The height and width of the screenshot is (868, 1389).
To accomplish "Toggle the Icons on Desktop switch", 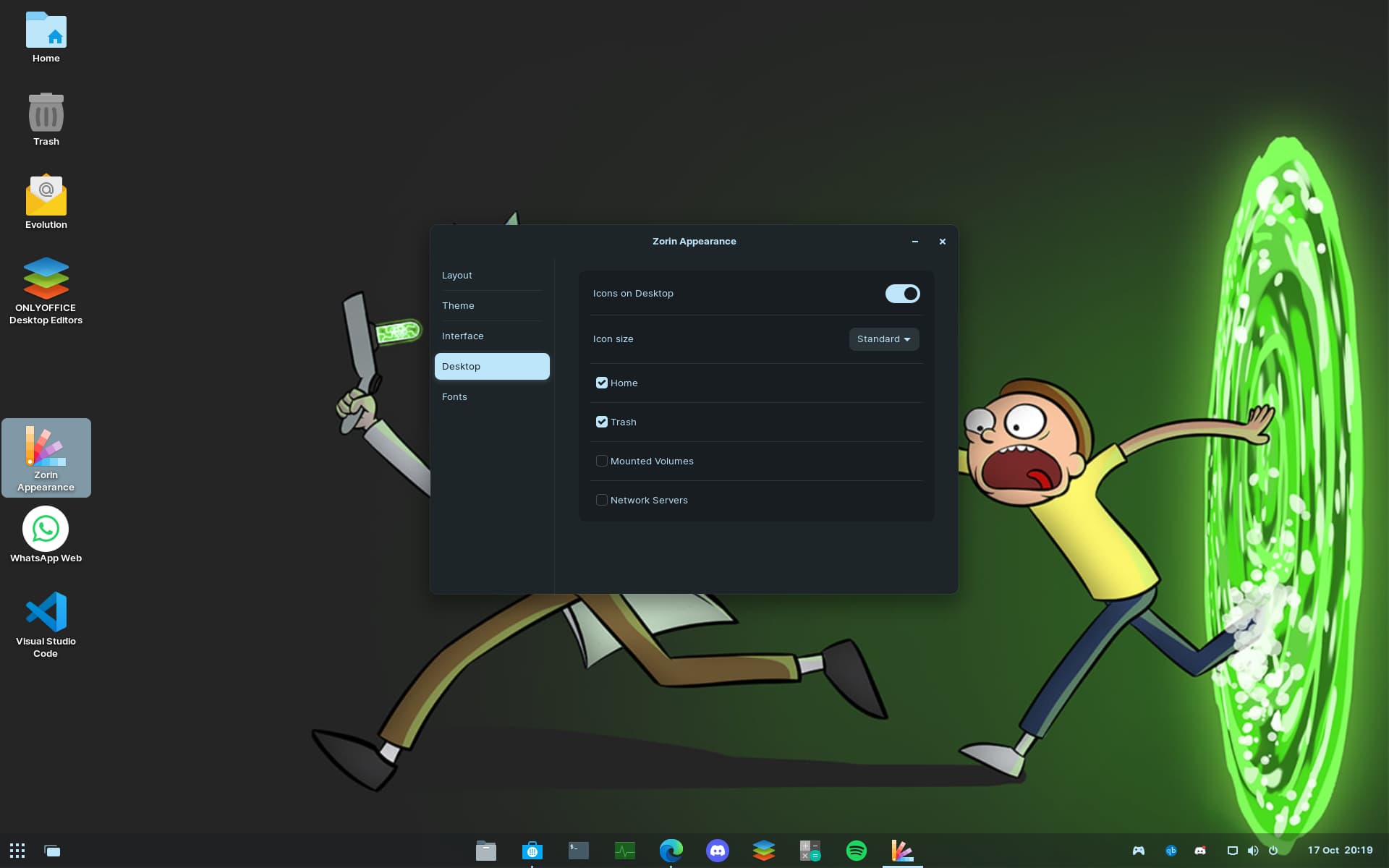I will coord(902,294).
